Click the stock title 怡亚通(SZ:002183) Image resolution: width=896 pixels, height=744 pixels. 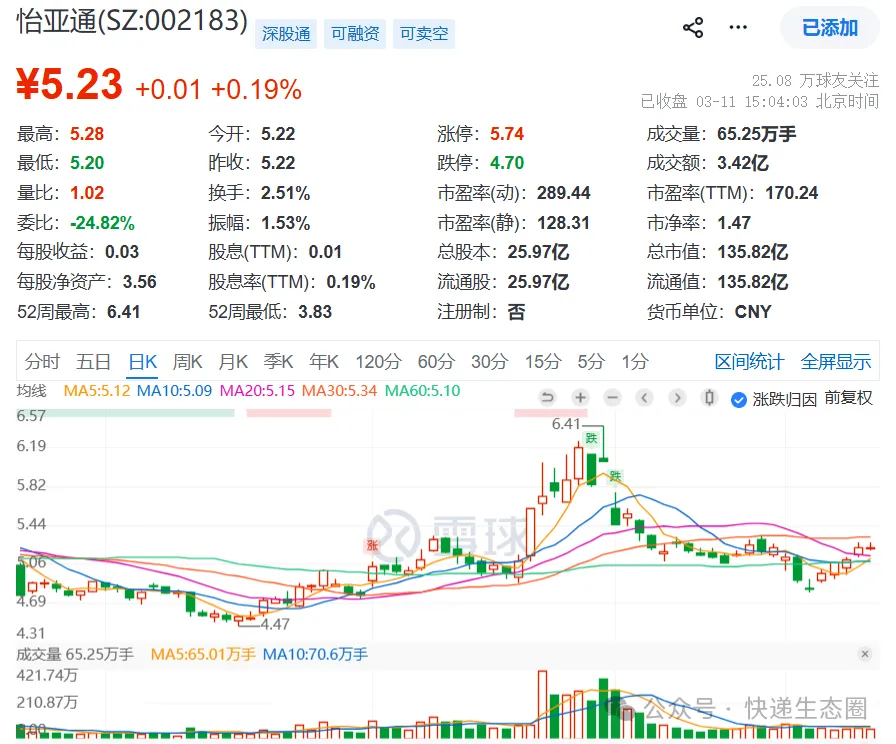(132, 22)
